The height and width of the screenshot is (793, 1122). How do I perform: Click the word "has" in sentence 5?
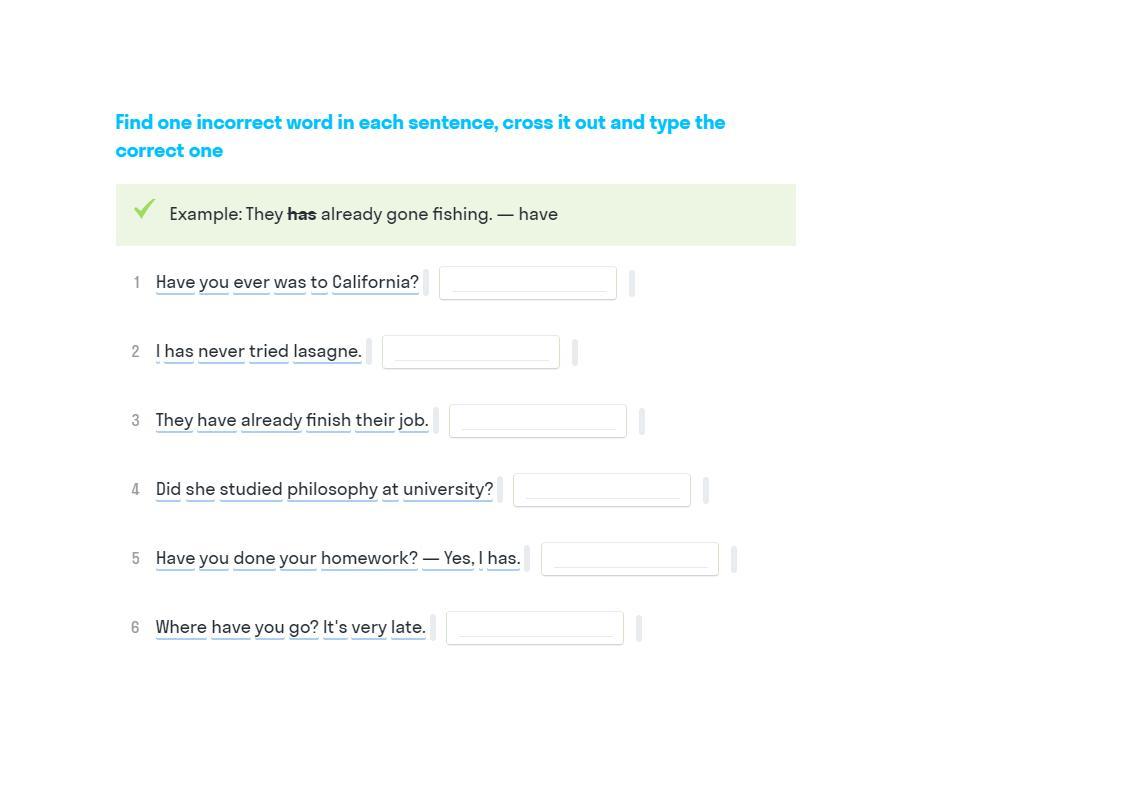[x=504, y=558]
